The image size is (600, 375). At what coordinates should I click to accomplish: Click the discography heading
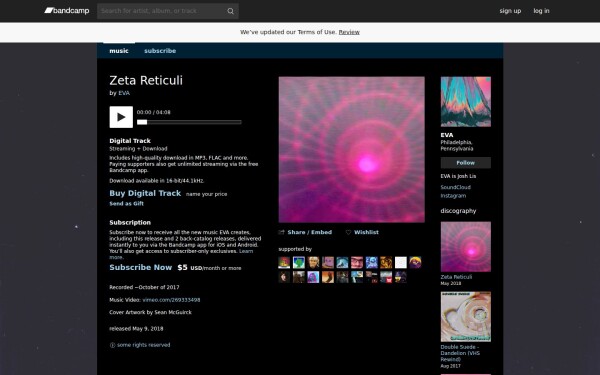coord(458,211)
